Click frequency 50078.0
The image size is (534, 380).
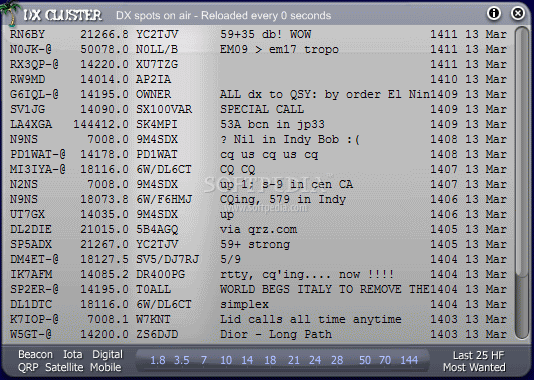click(104, 49)
